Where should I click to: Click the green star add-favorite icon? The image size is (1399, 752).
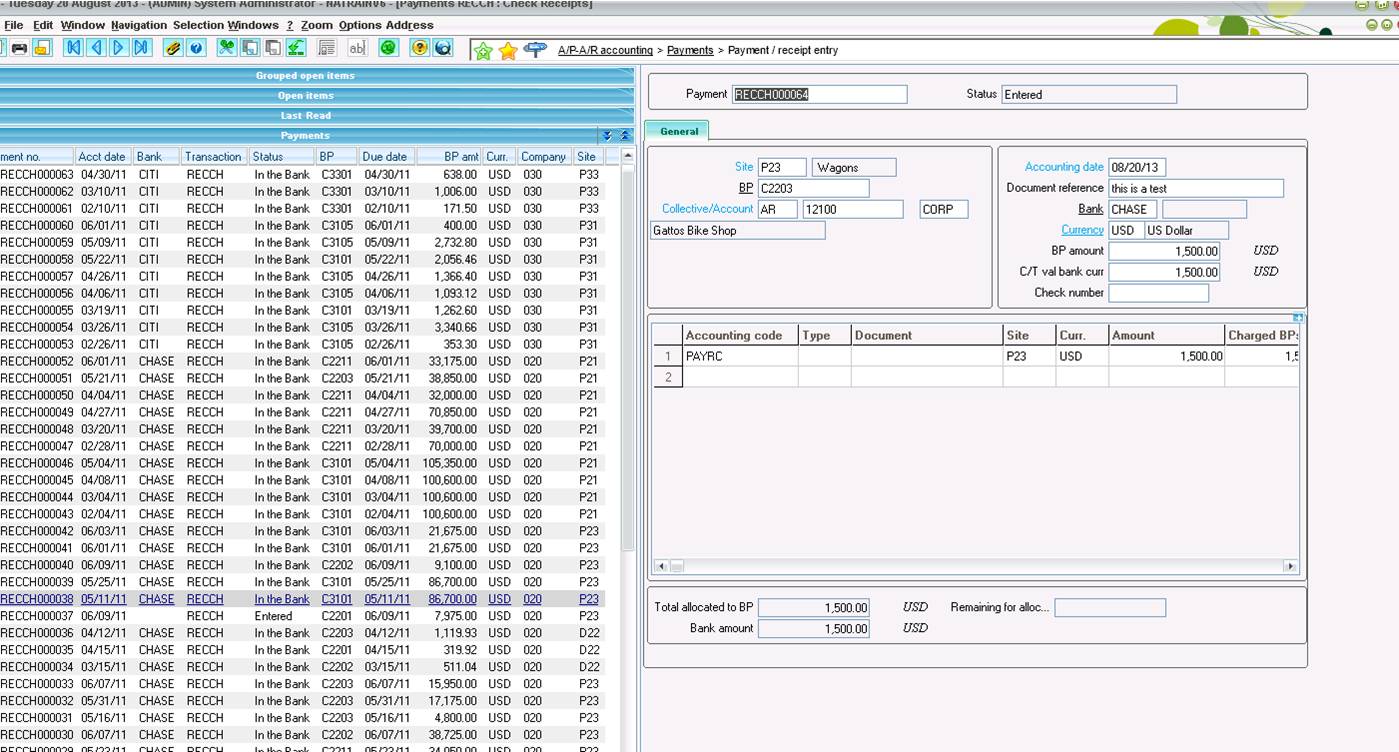point(484,50)
